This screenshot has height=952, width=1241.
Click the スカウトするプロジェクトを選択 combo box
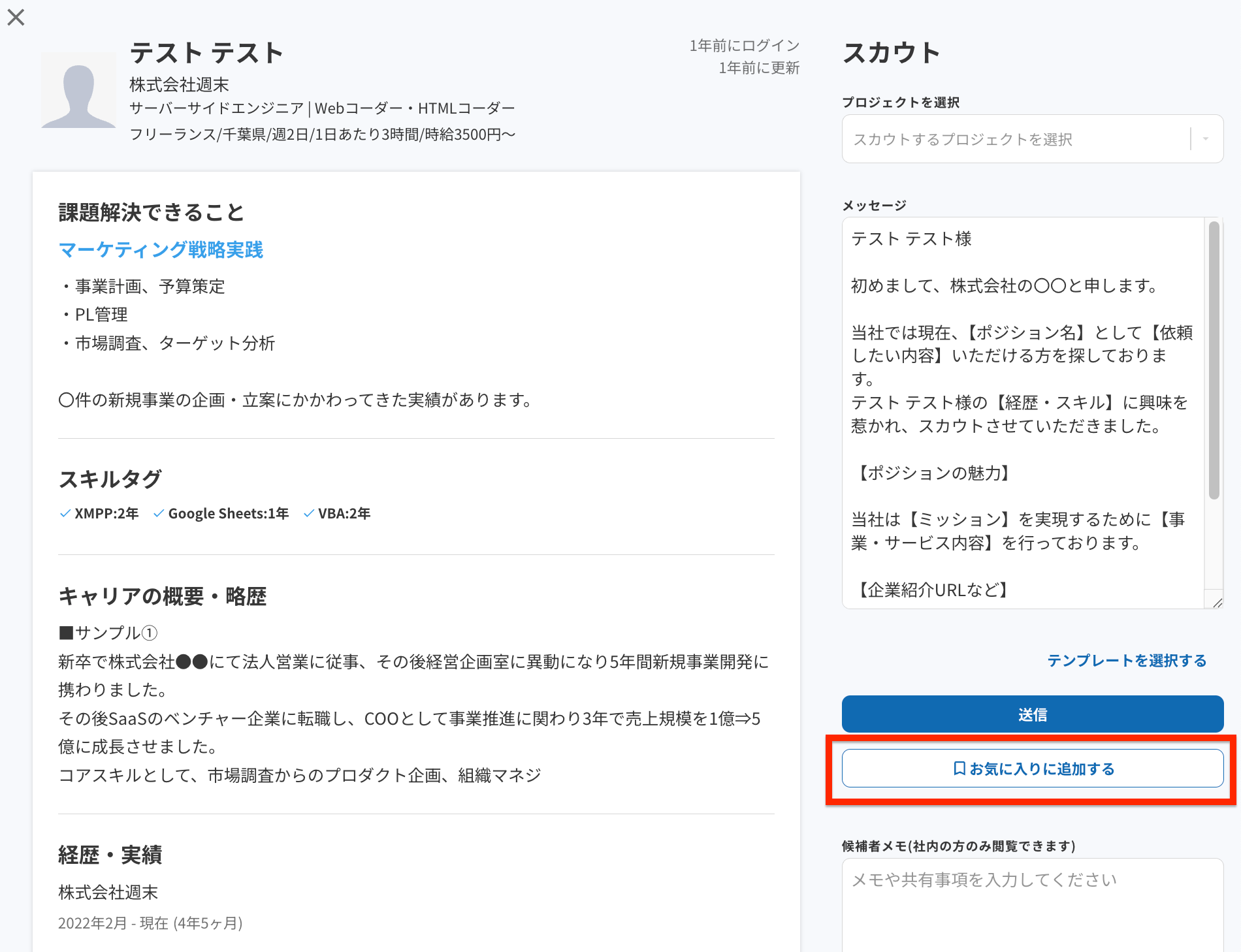click(x=1033, y=139)
